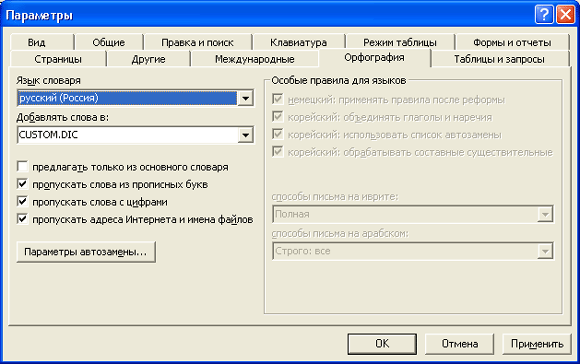
Task: Open the Международные tab
Action: (254, 59)
